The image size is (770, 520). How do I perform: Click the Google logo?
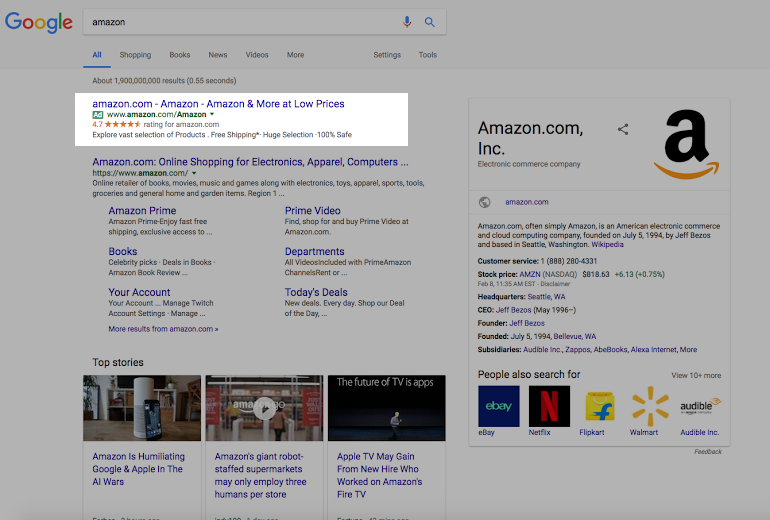(39, 21)
